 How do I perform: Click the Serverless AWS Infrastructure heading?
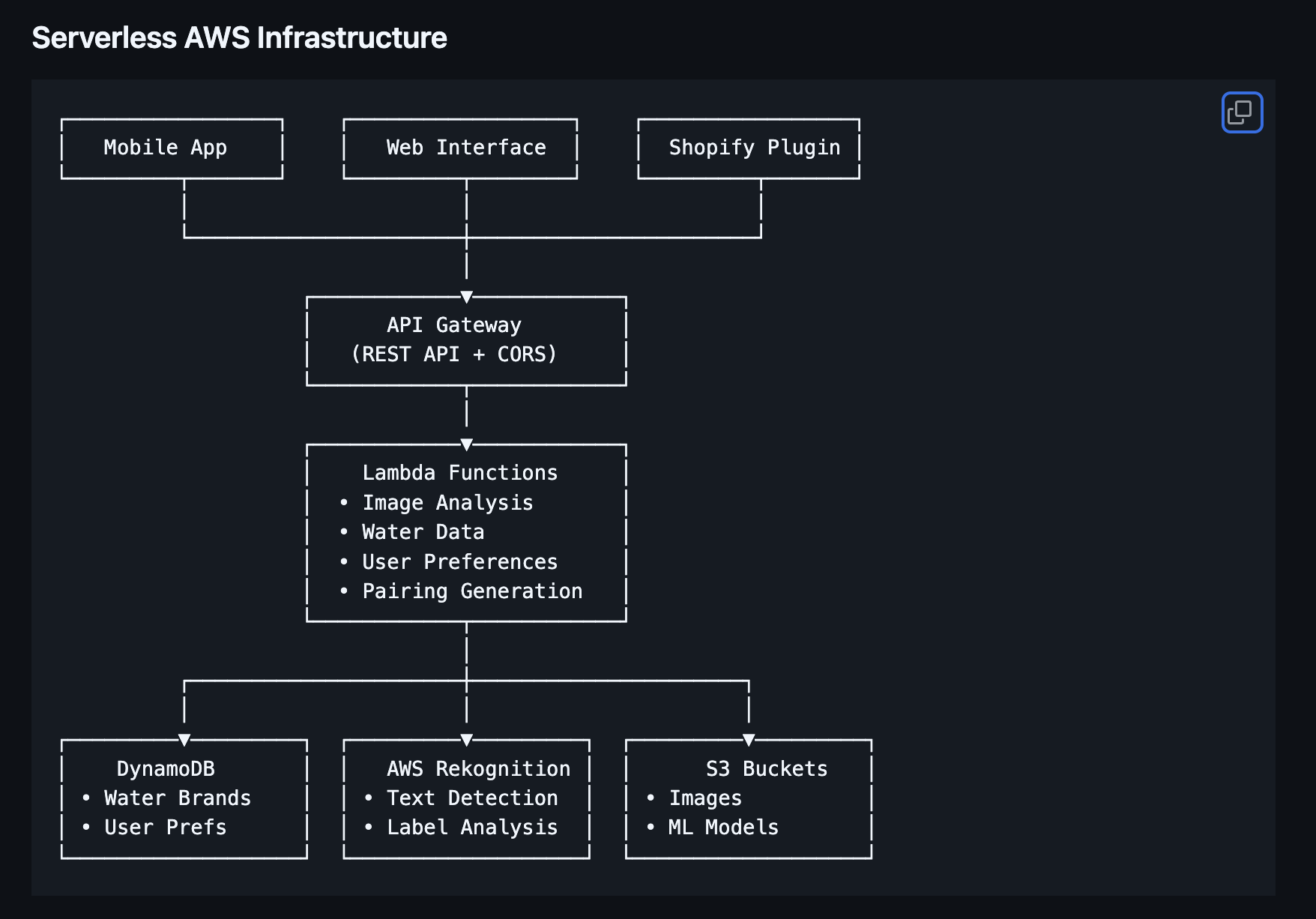pyautogui.click(x=239, y=37)
